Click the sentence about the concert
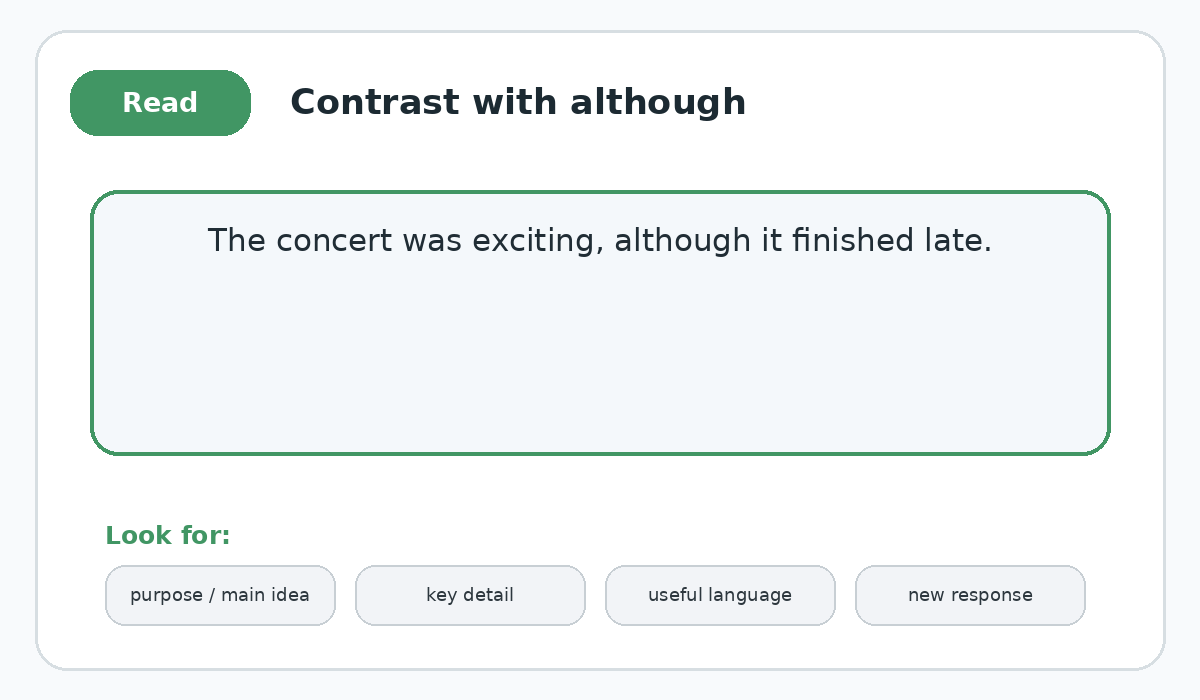1200x700 pixels. tap(600, 241)
